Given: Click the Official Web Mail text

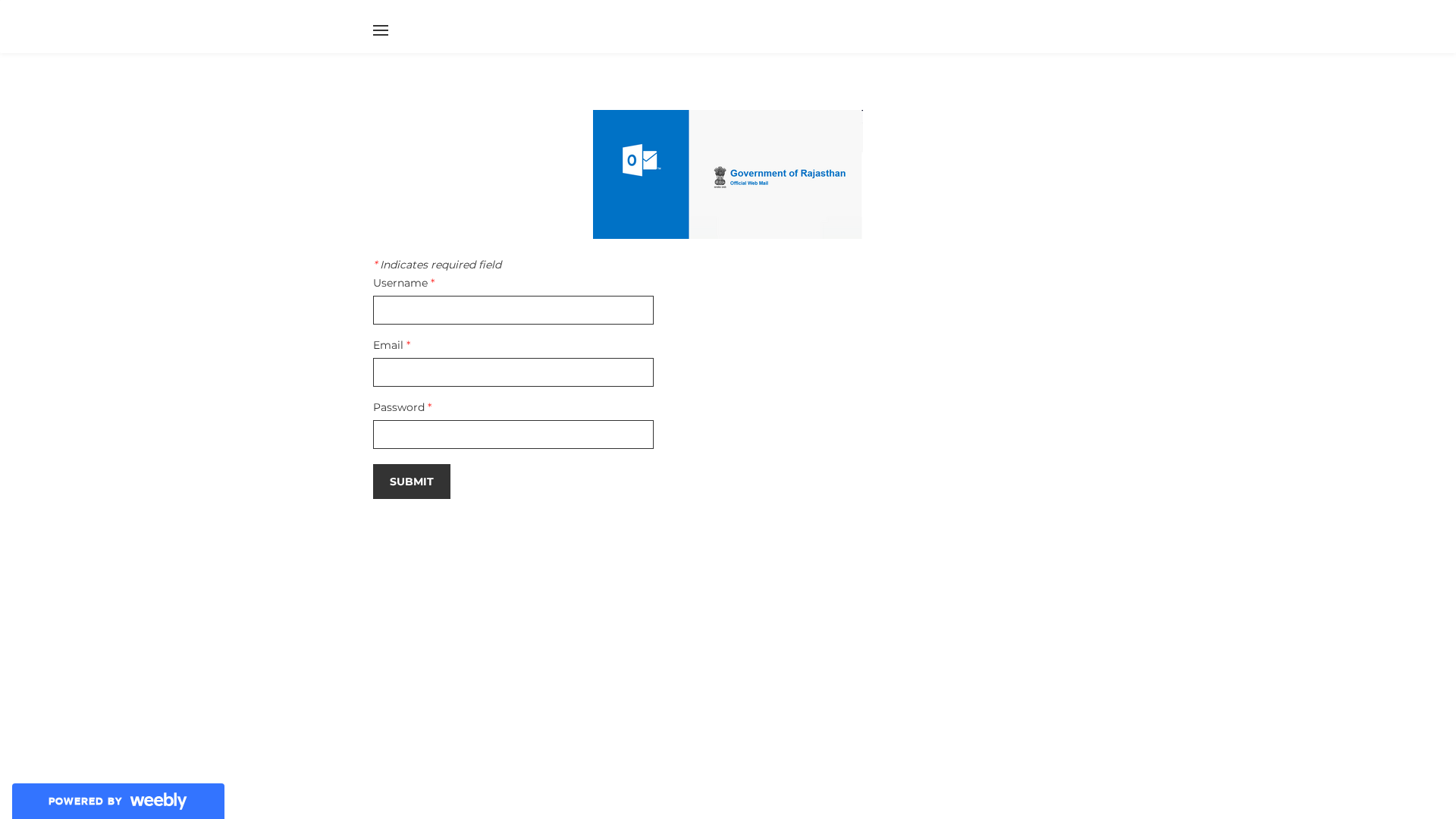Looking at the screenshot, I should click(x=749, y=183).
